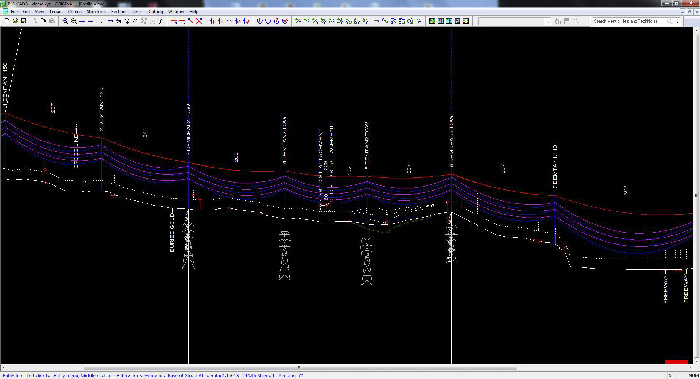700x379 pixels.
Task: Select the Zoom Out magnifier tool
Action: click(74, 21)
